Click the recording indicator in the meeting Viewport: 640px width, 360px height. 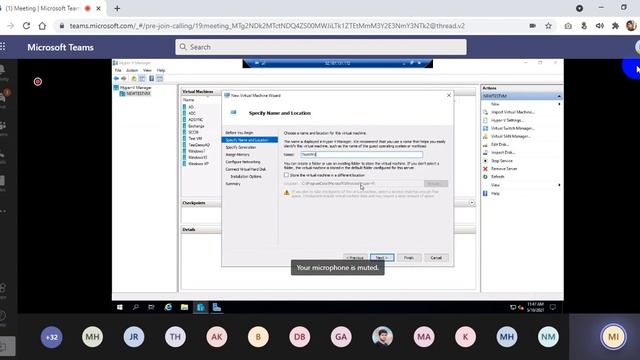pos(38,82)
